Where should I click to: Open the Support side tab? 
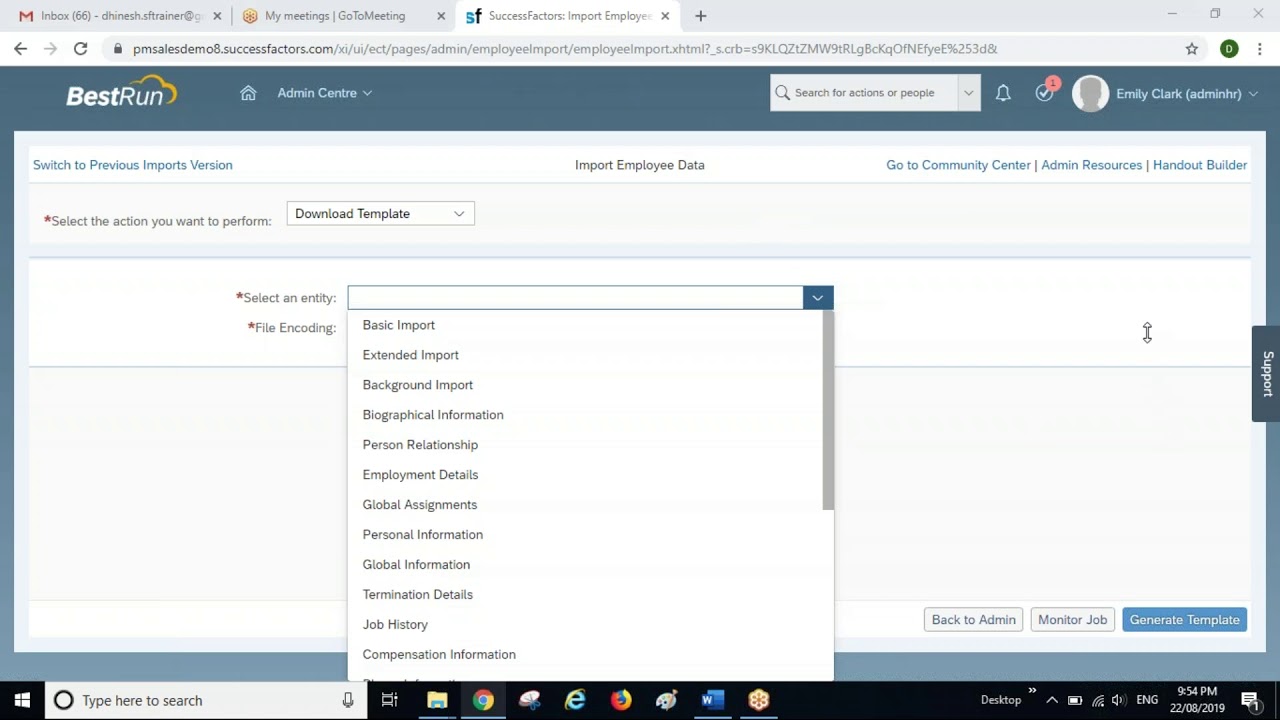tap(1267, 374)
